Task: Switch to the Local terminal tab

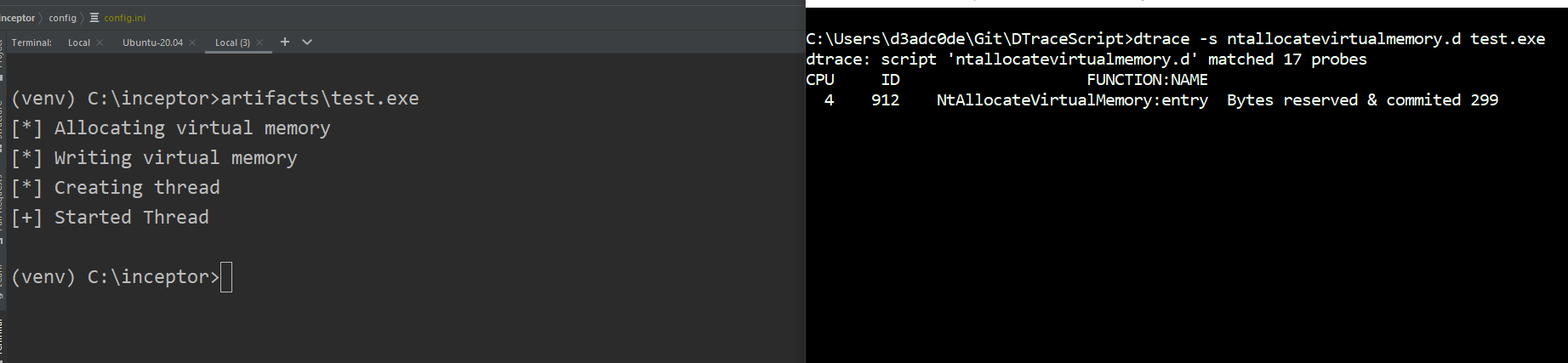Action: pos(79,43)
